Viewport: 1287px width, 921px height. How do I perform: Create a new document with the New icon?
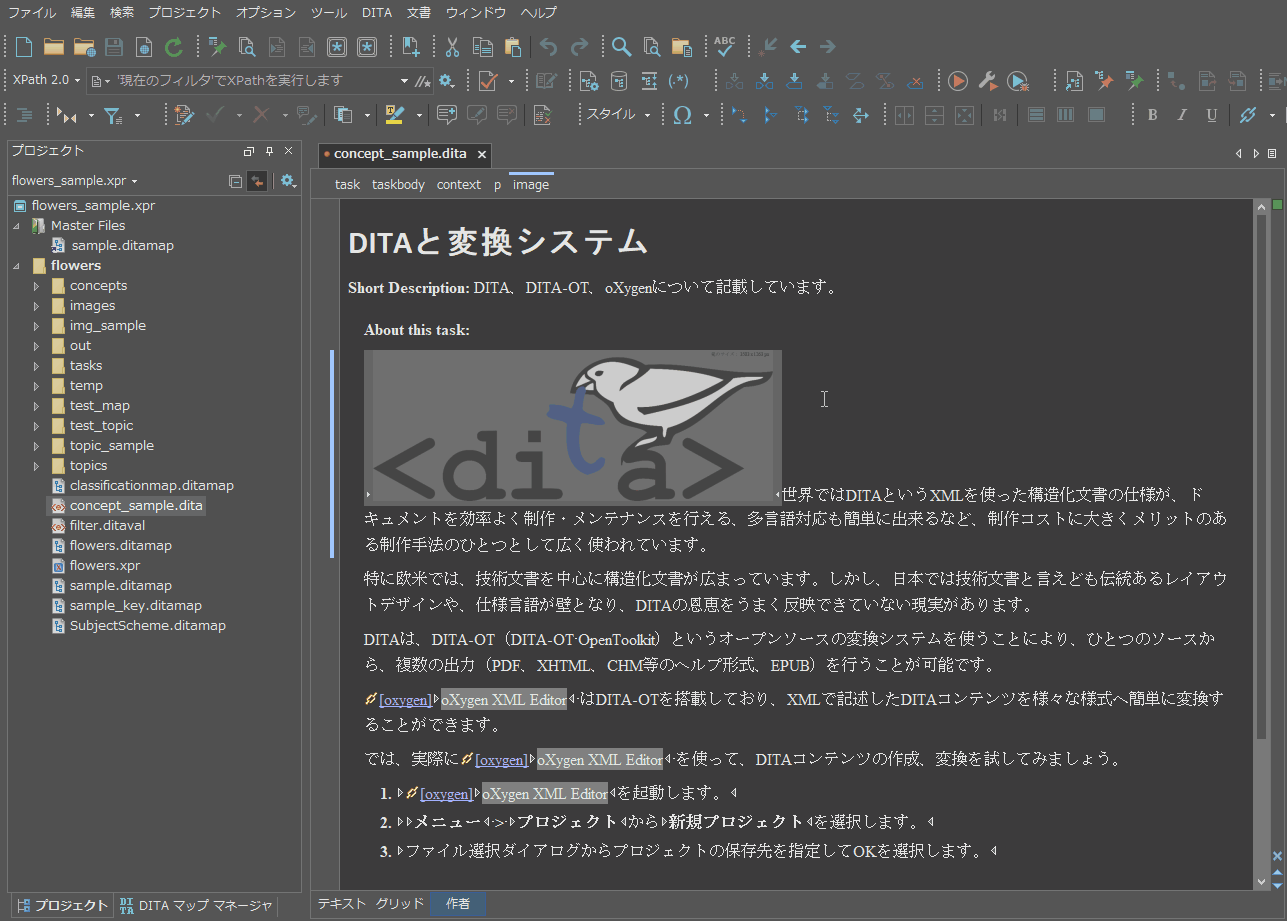pos(23,47)
